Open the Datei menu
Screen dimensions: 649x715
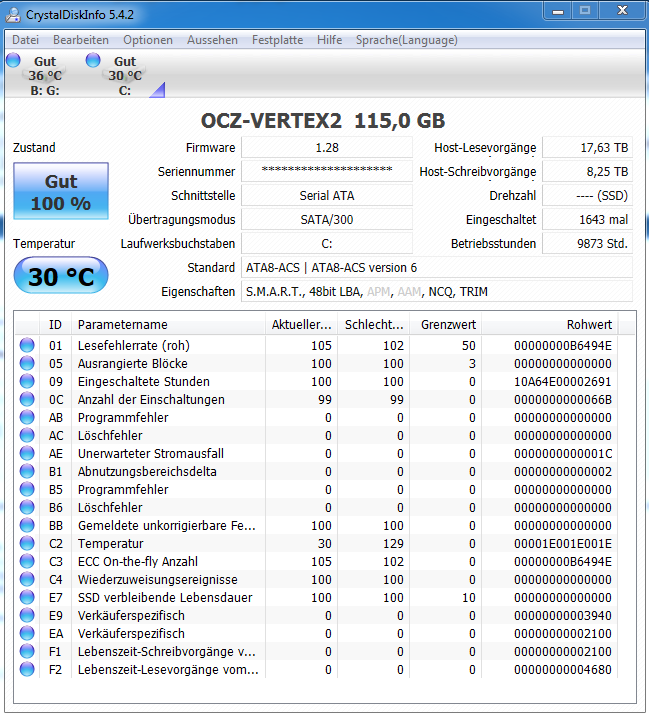[26, 40]
